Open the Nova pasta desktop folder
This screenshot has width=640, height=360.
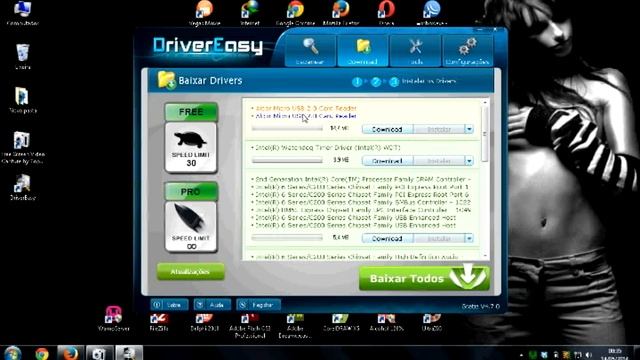(22, 100)
